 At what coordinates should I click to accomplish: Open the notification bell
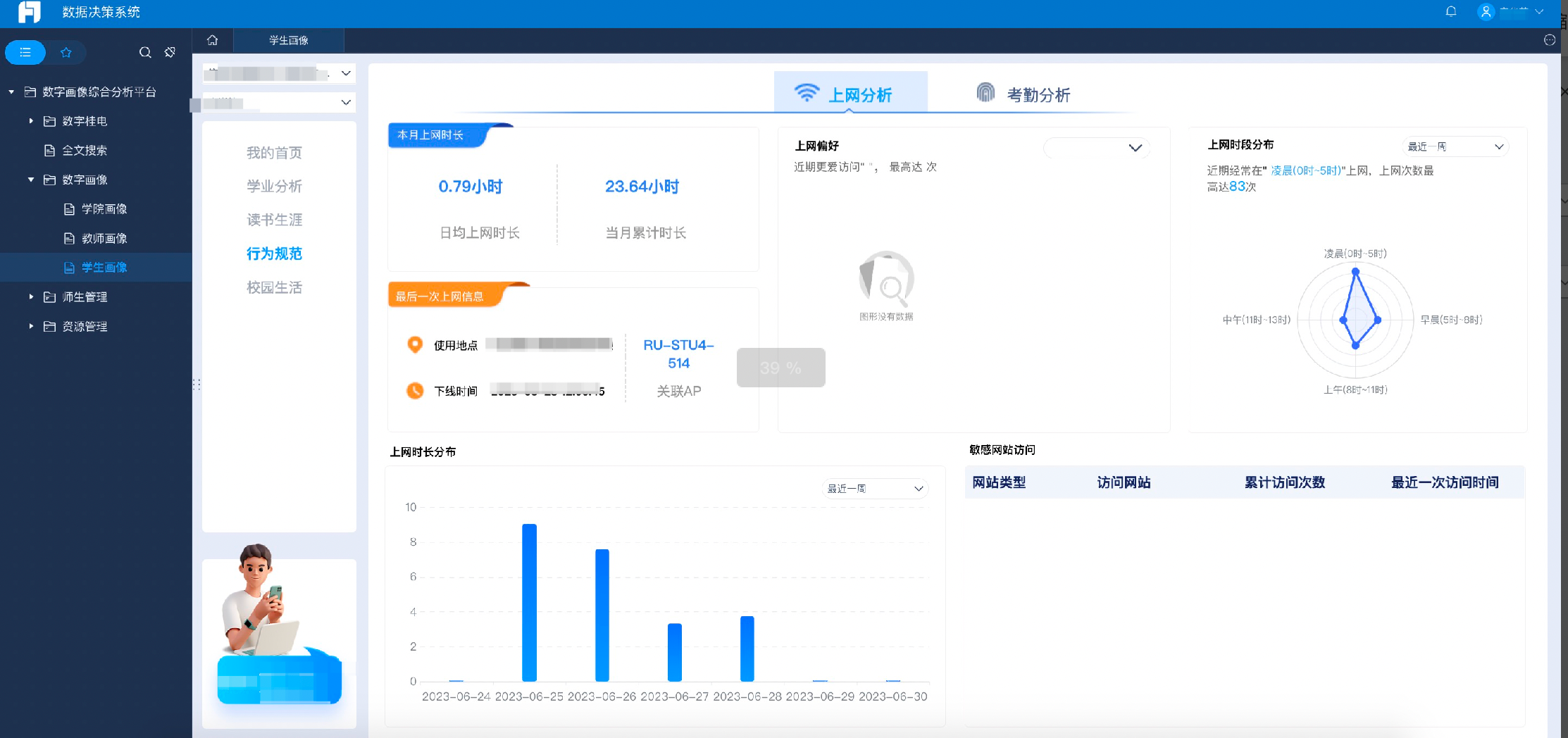pos(1451,11)
